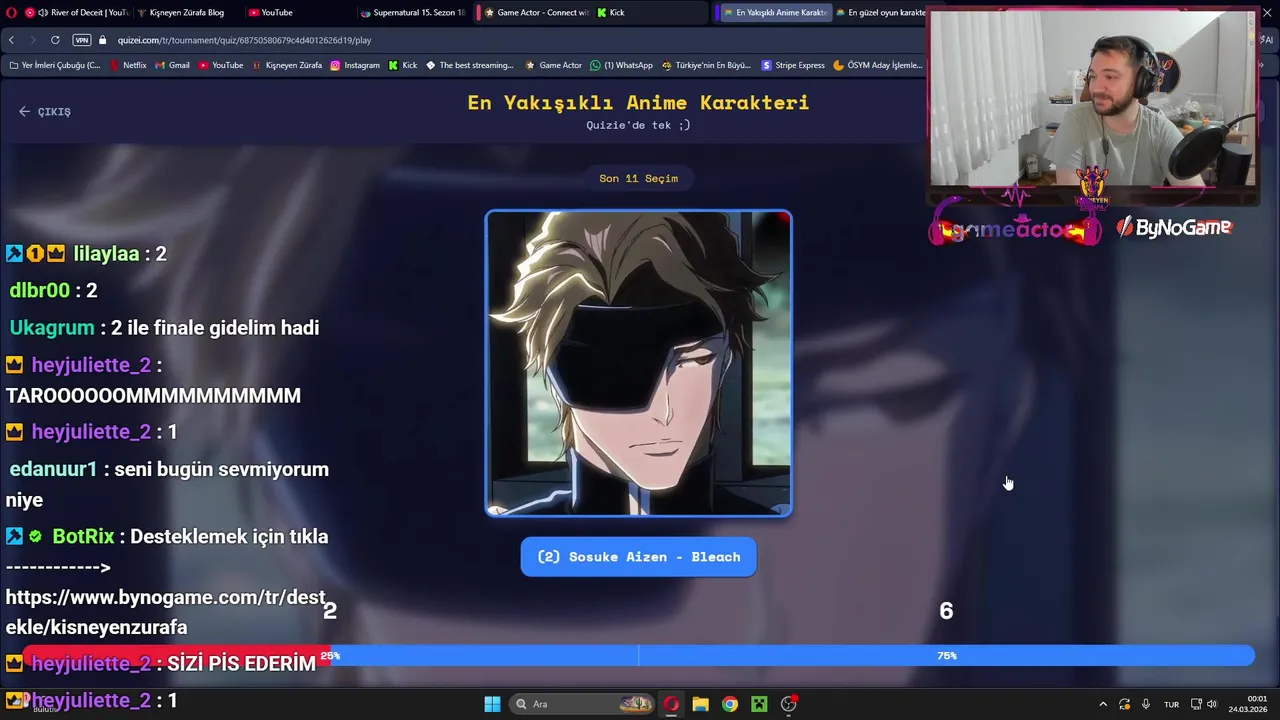1280x720 pixels.
Task: Expand hidden system tray icons chevron
Action: coord(1103,704)
